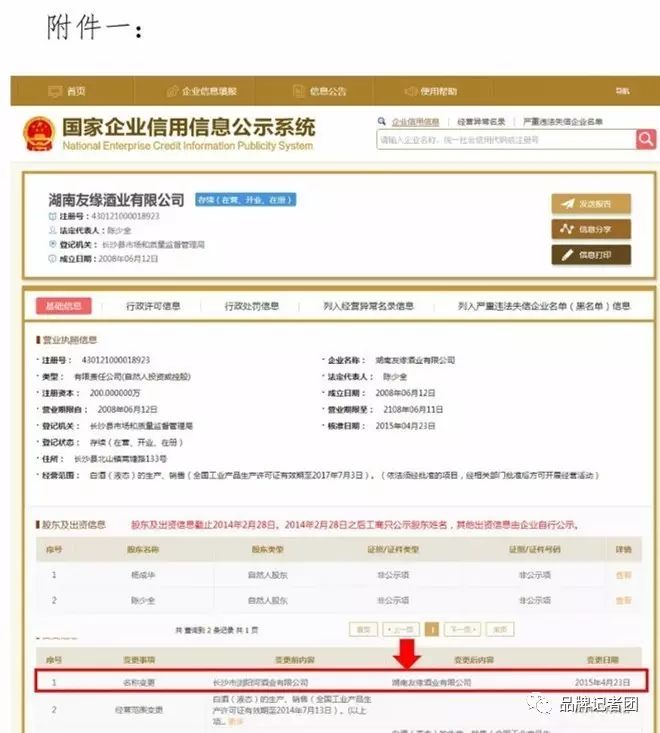Open details link for shareholder row 1
This screenshot has height=733, width=660.
tap(624, 575)
